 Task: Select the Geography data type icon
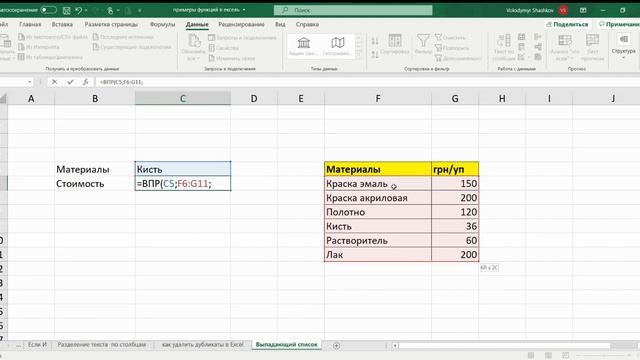click(x=338, y=46)
